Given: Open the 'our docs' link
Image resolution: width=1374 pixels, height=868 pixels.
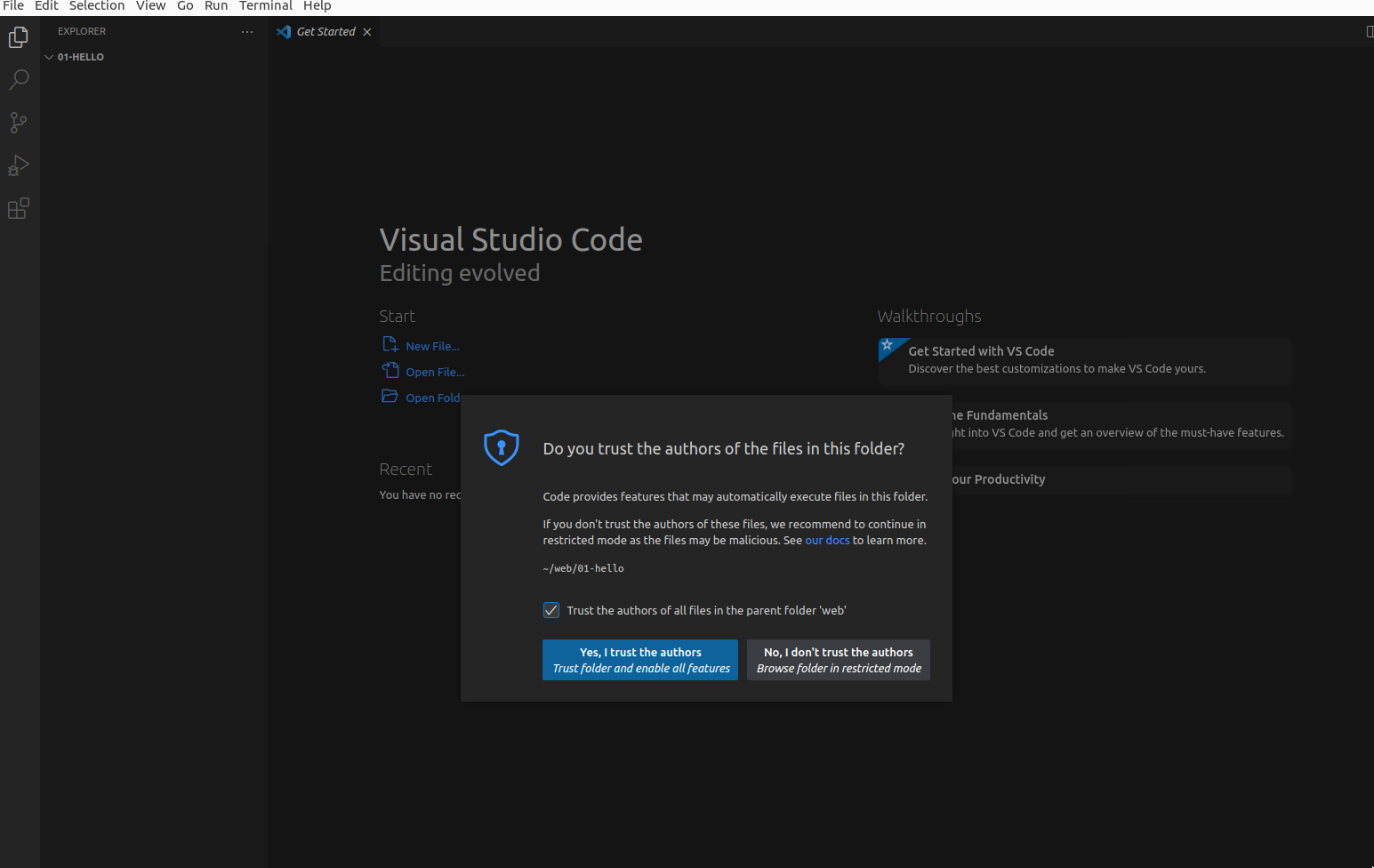Looking at the screenshot, I should [827, 541].
